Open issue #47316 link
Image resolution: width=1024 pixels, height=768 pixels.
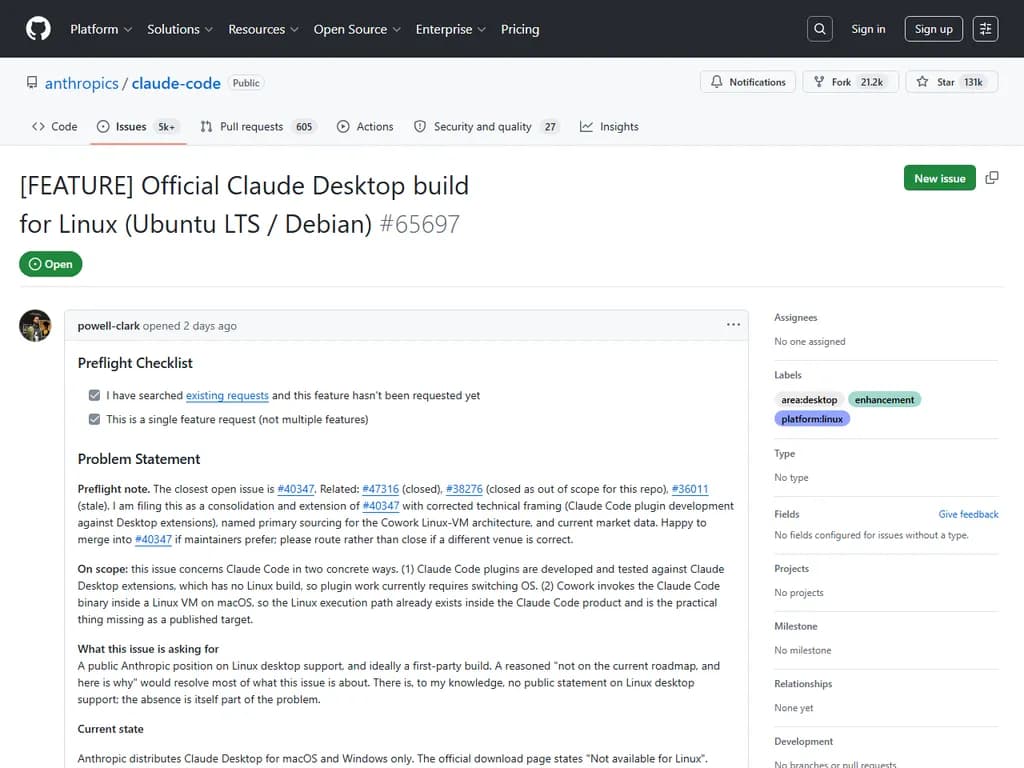[380, 488]
